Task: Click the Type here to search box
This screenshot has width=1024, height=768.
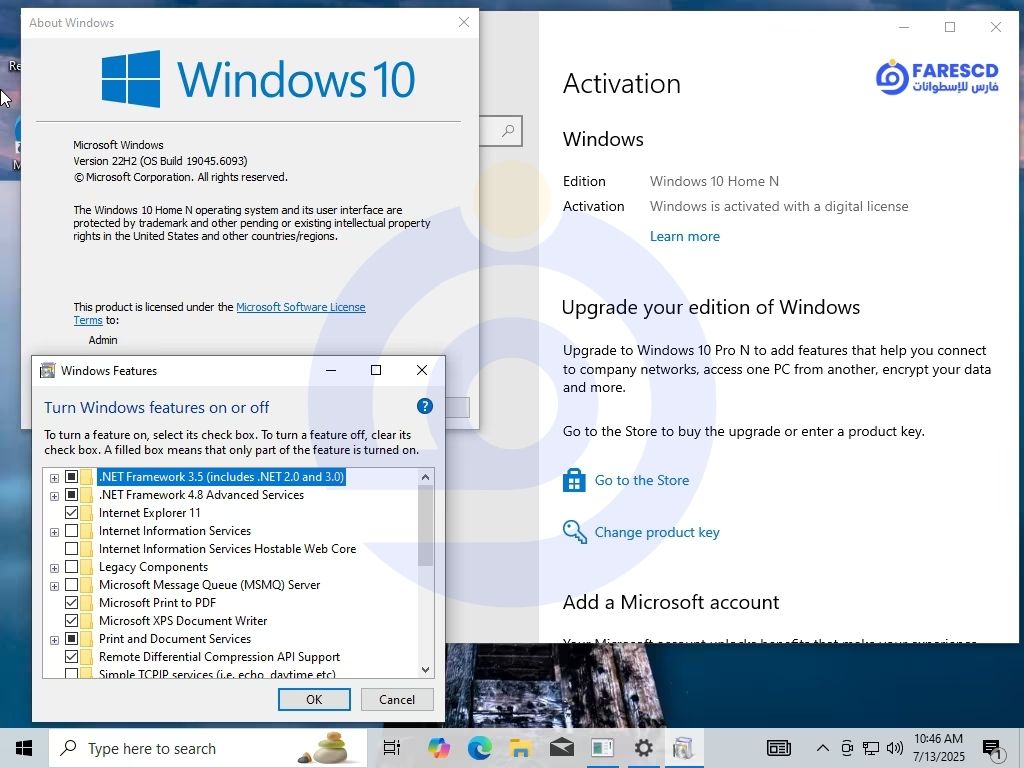Action: tap(208, 748)
